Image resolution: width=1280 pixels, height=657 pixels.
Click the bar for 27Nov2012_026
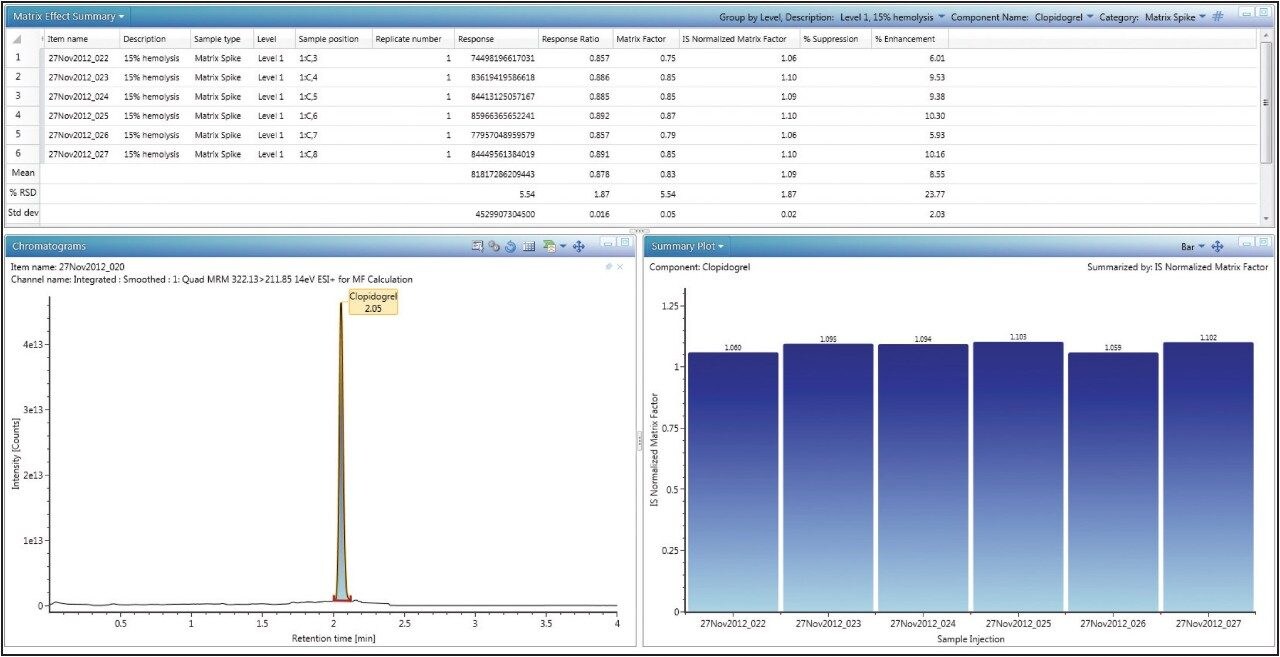[x=1113, y=482]
